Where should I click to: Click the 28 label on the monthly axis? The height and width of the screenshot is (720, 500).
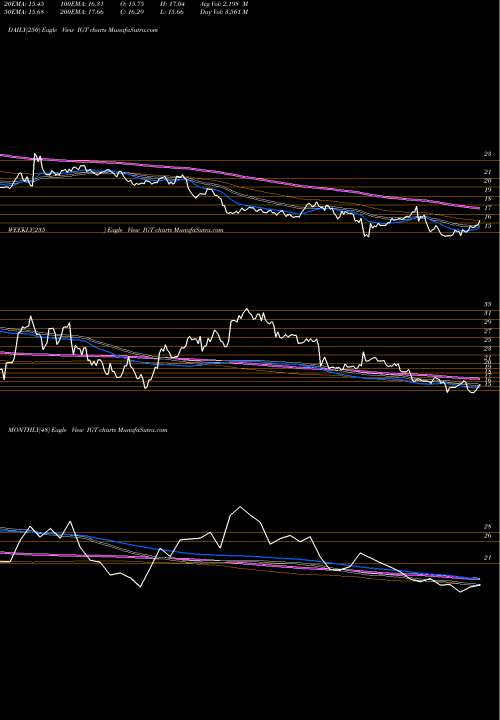[487, 527]
